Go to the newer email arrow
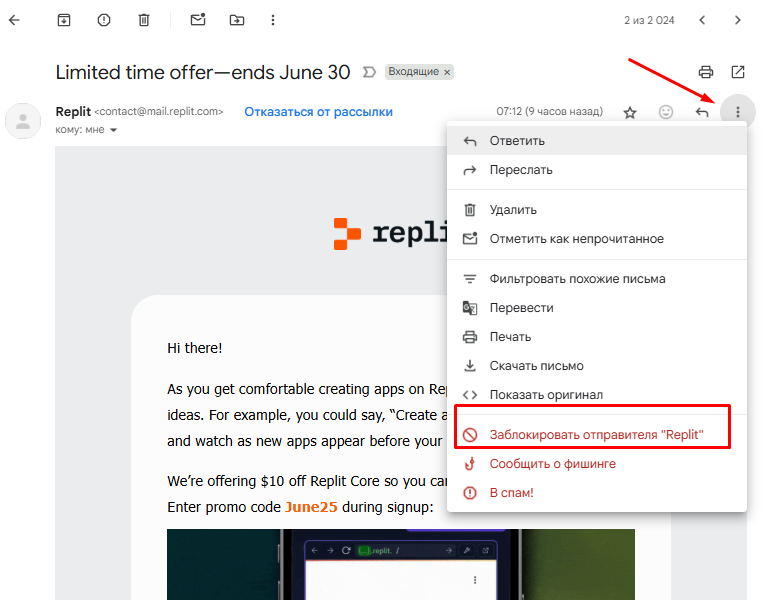764x600 pixels. pos(702,20)
